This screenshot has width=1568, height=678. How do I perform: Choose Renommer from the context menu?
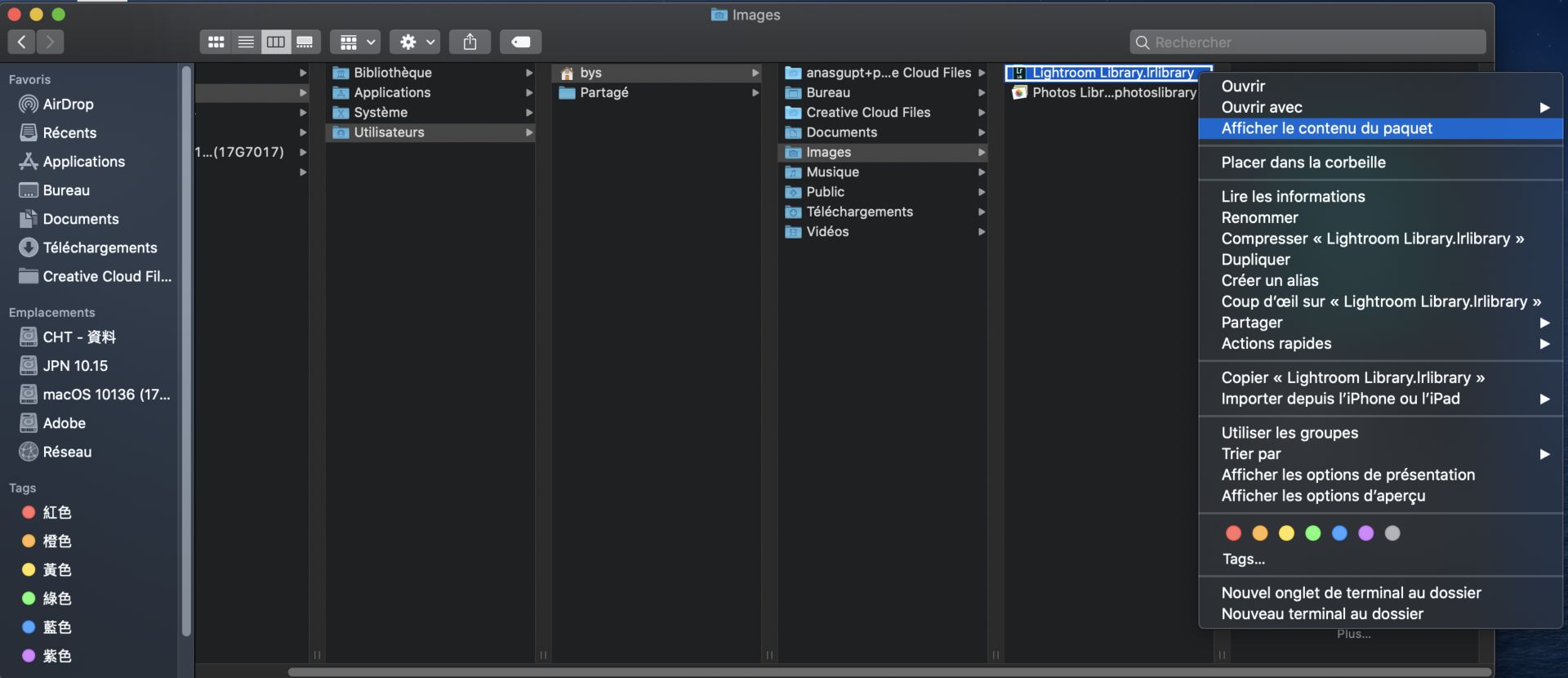1380,217
